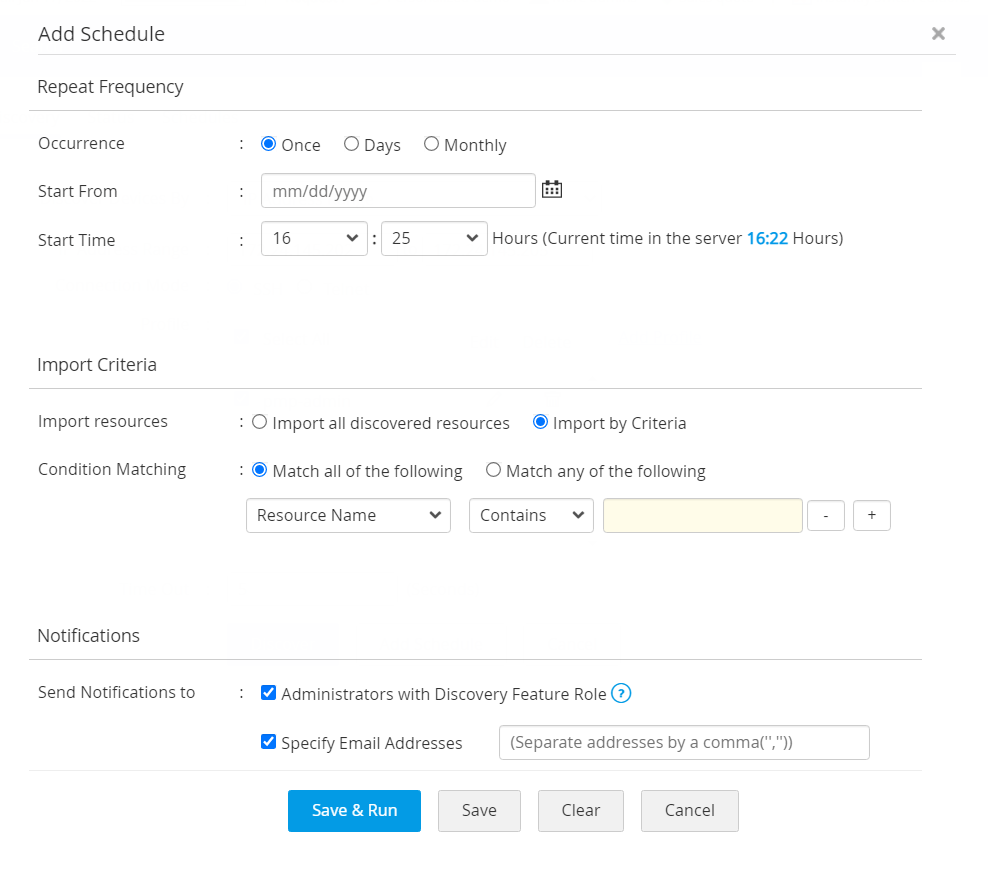Expand the Resource Name dropdown
Image resolution: width=988 pixels, height=875 pixels.
(348, 515)
